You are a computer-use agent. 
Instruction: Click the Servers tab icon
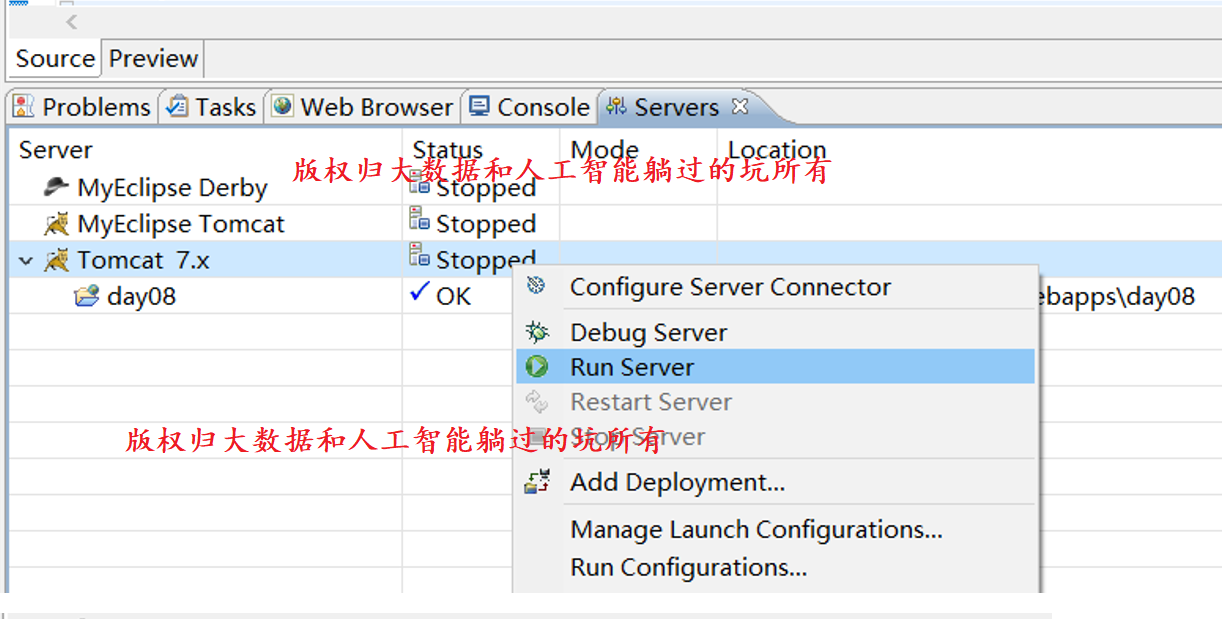click(x=616, y=106)
